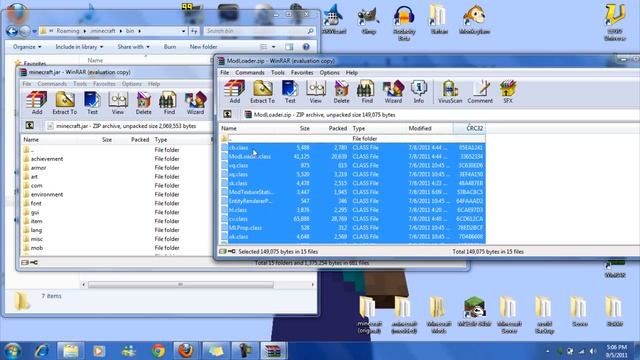Open Include in library dropdown
The image size is (640, 360).
tap(79, 47)
